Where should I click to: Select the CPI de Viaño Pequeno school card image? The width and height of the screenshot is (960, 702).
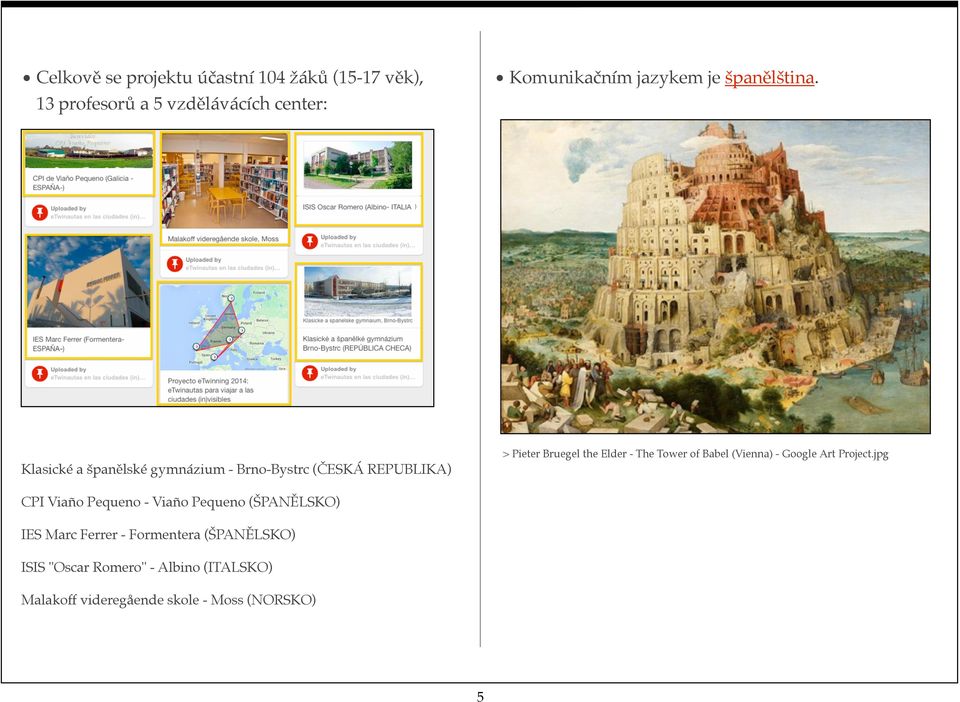(89, 151)
